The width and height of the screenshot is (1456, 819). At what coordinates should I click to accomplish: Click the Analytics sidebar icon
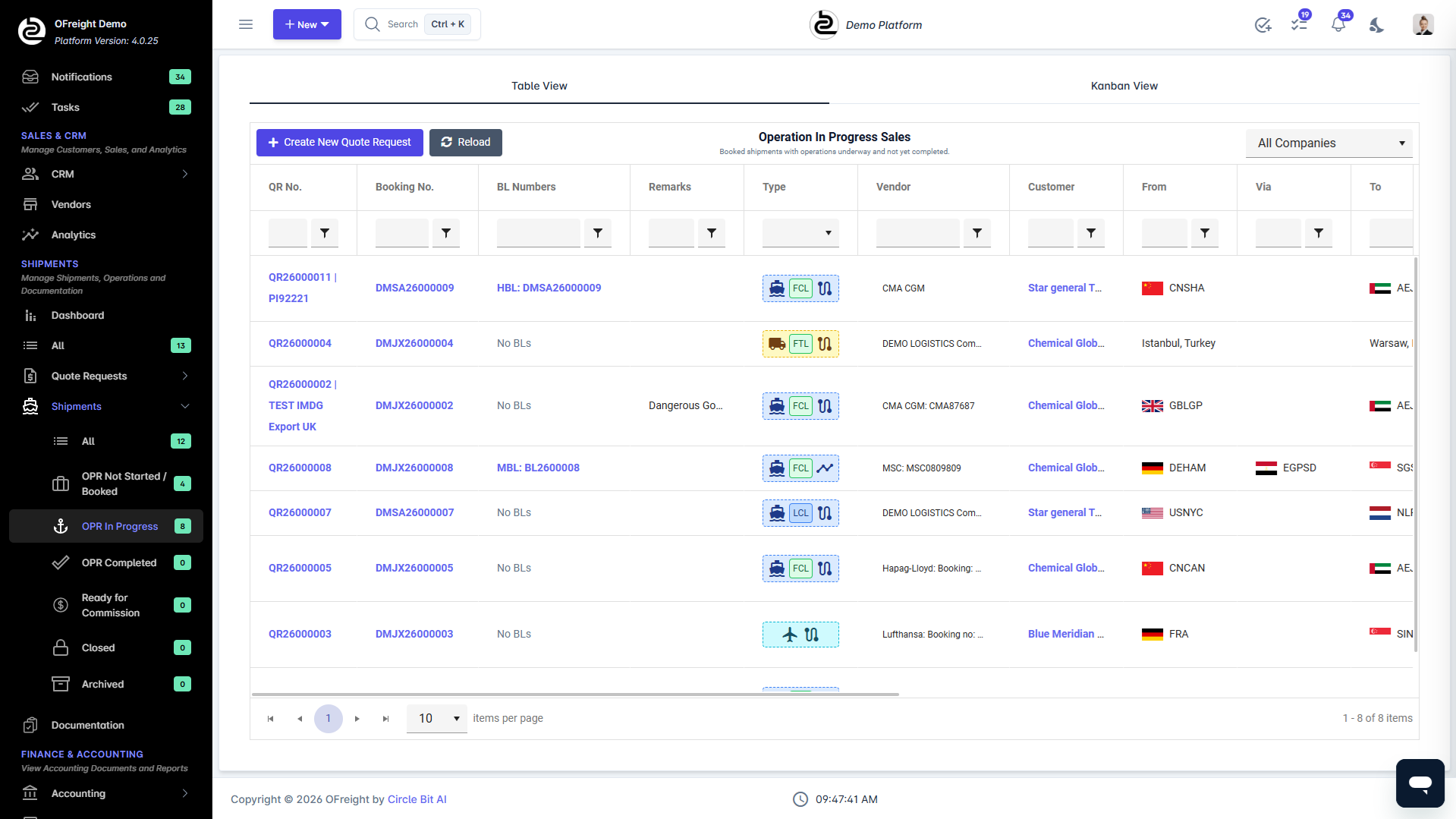[30, 235]
